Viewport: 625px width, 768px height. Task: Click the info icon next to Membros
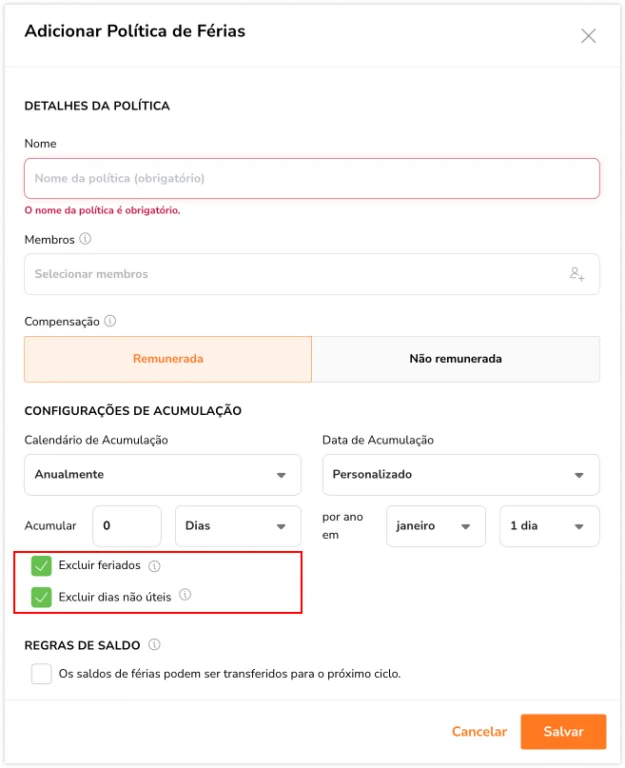pos(85,239)
